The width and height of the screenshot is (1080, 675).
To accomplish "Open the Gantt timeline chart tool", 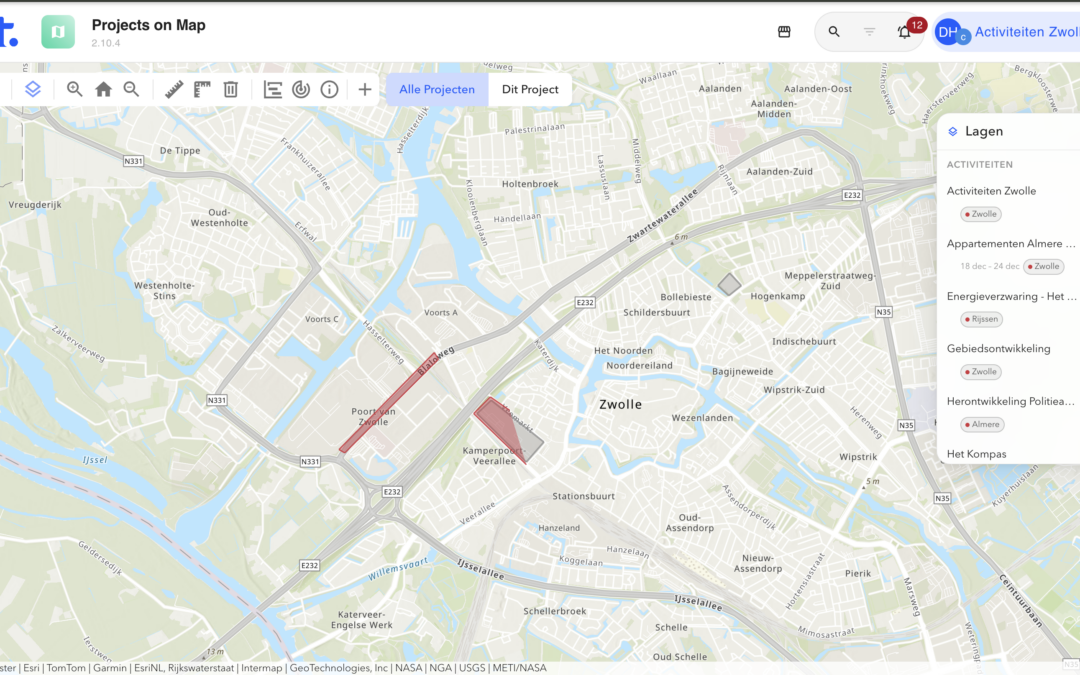I will click(273, 89).
